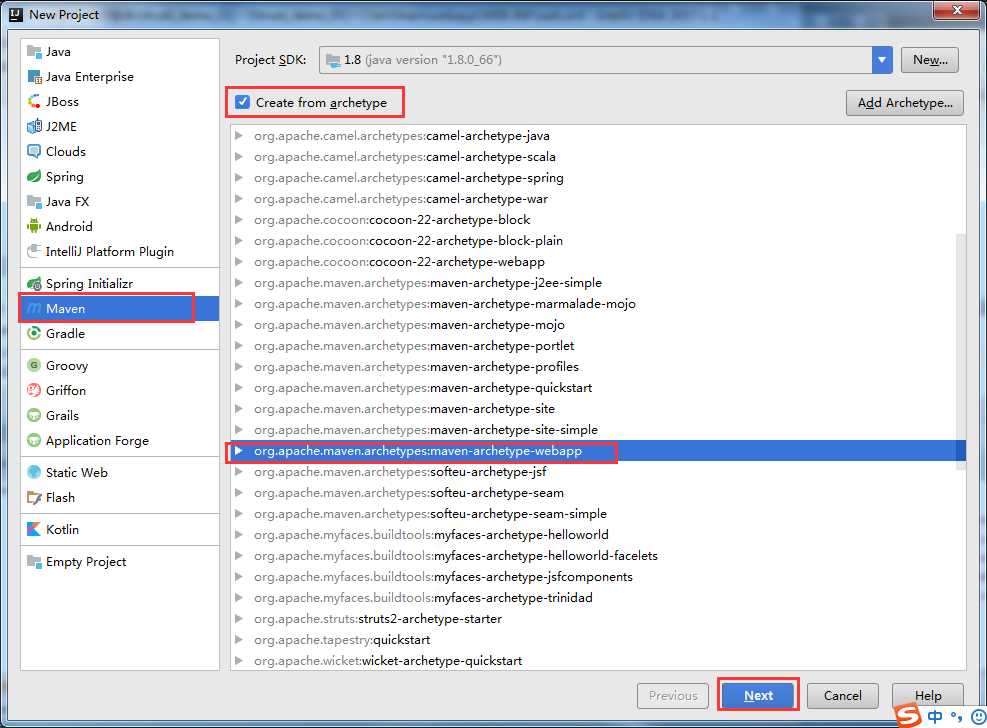Expand wicket-archetype-quickstart node

[239, 661]
